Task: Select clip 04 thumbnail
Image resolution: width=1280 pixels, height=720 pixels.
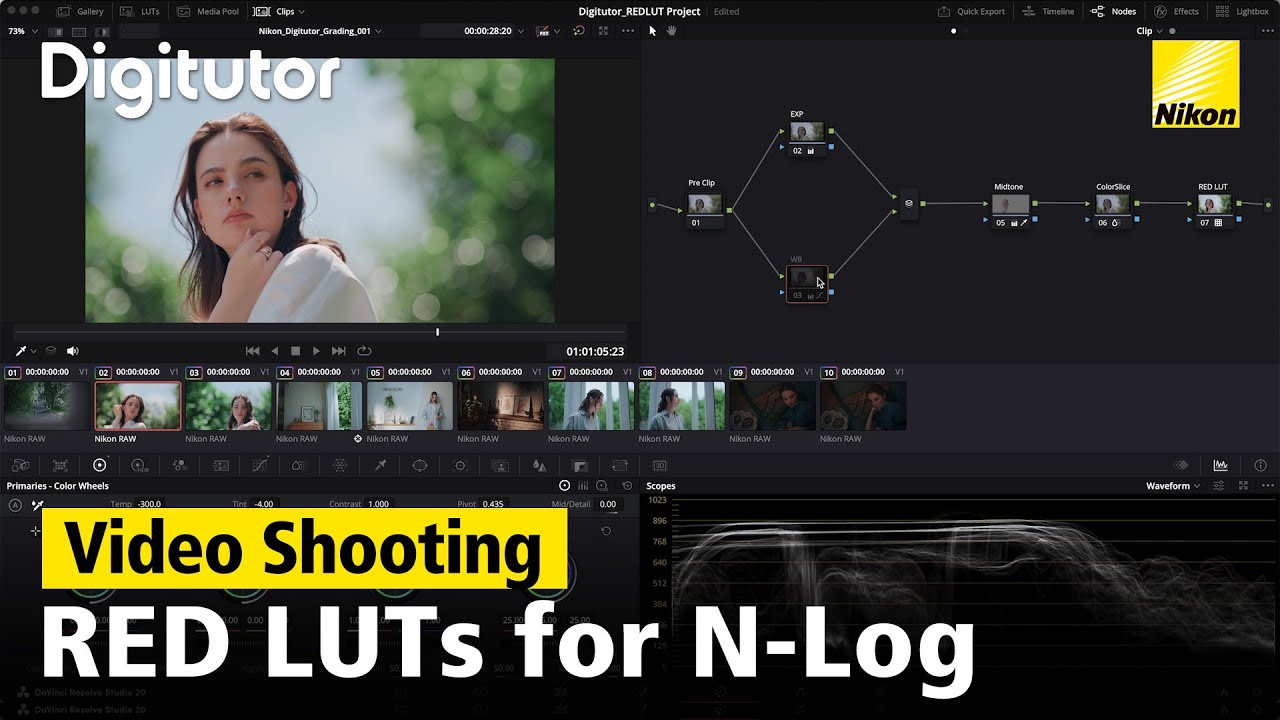Action: pyautogui.click(x=319, y=406)
